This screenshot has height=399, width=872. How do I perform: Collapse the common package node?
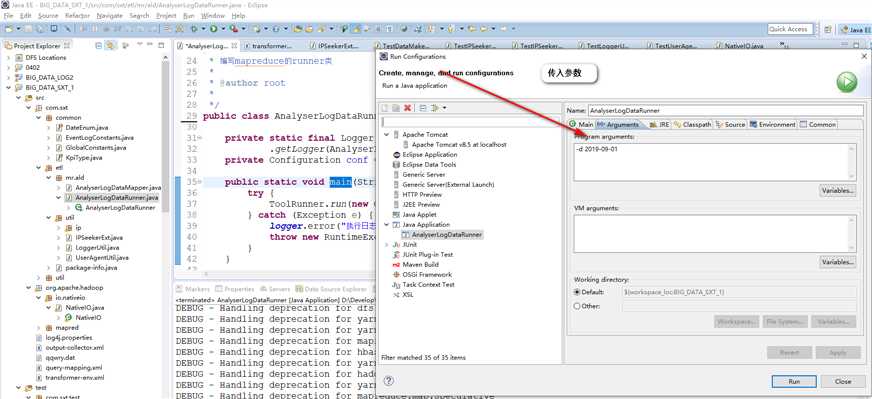[x=38, y=117]
